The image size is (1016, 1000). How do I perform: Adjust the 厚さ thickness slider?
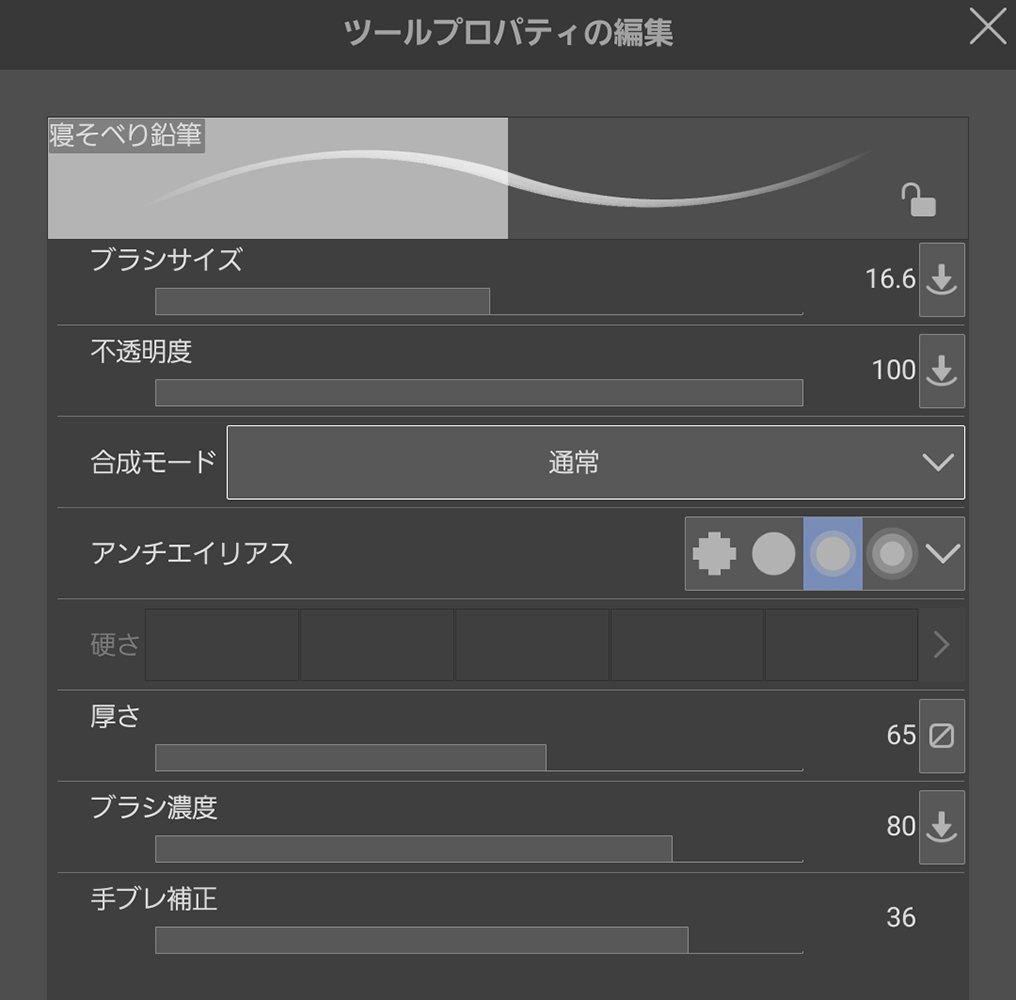click(478, 758)
